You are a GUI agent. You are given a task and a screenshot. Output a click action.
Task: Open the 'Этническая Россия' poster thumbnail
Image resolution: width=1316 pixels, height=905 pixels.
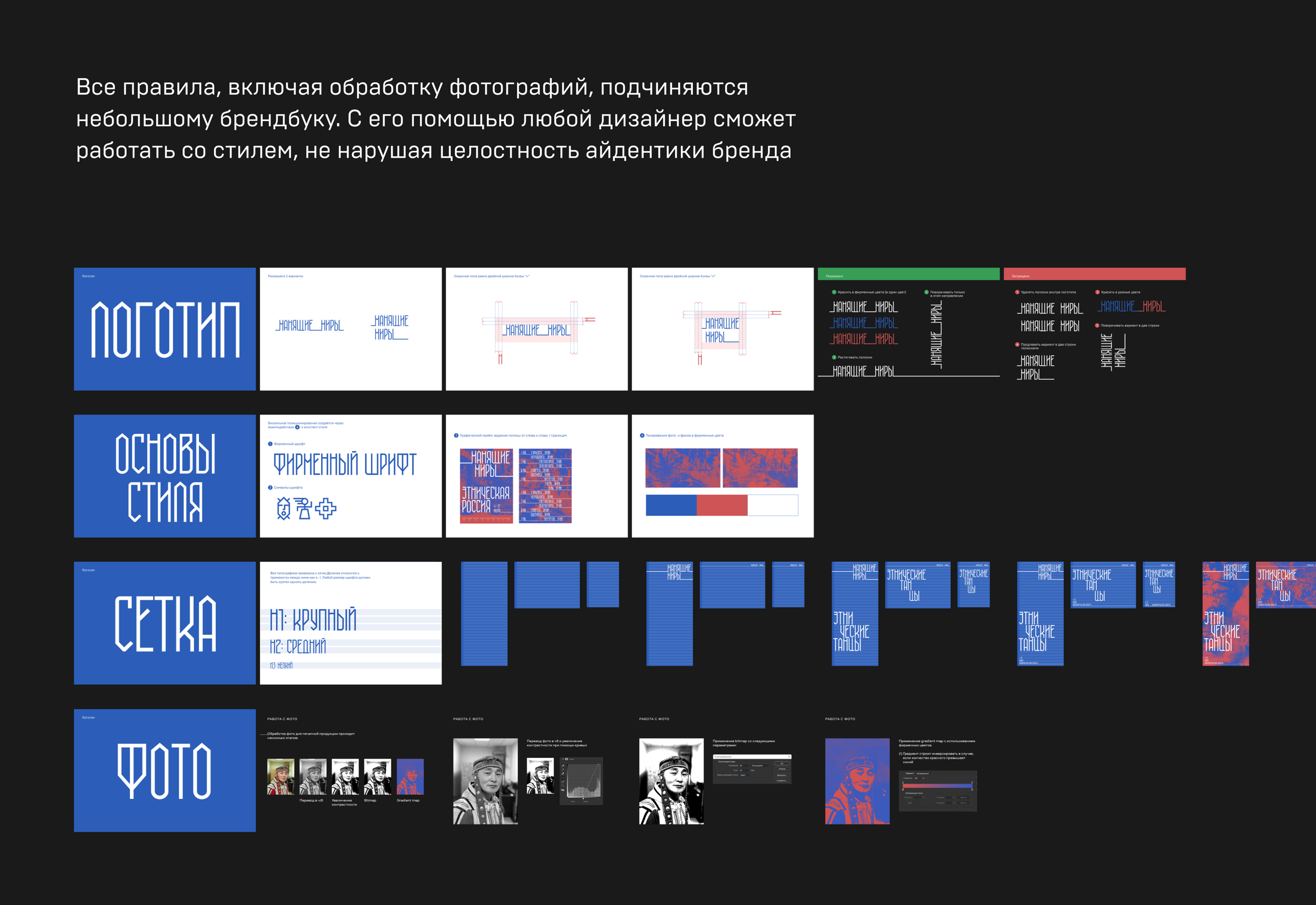(x=486, y=486)
